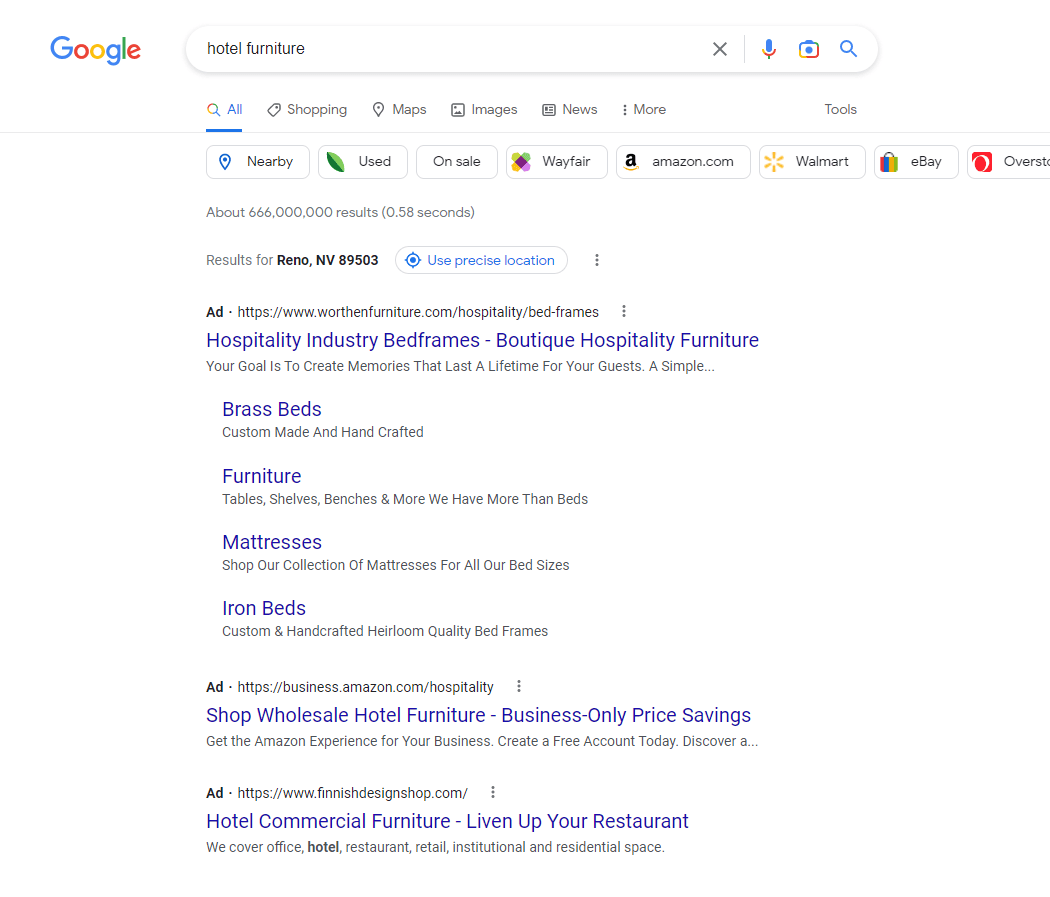Click the worthenfurniture.com ad URL
Screen dimensions: 1050x897
418,312
